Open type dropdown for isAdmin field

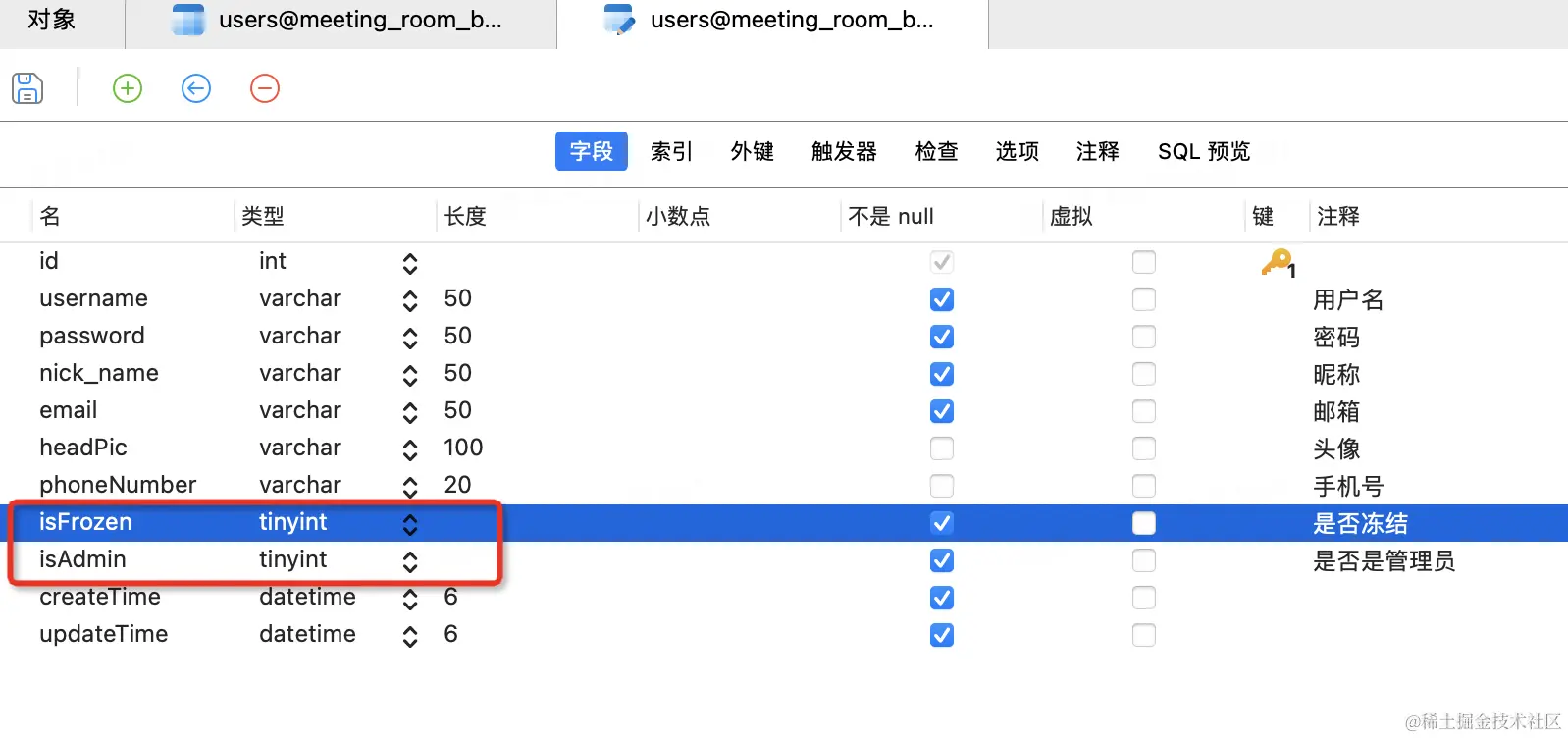(x=410, y=562)
